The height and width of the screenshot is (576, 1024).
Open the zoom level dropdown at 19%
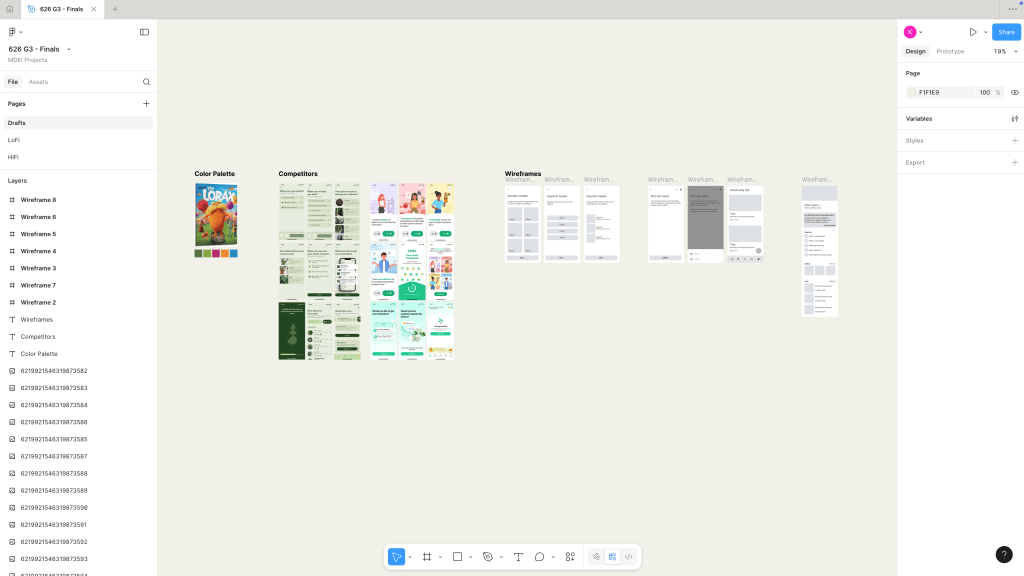[1003, 51]
